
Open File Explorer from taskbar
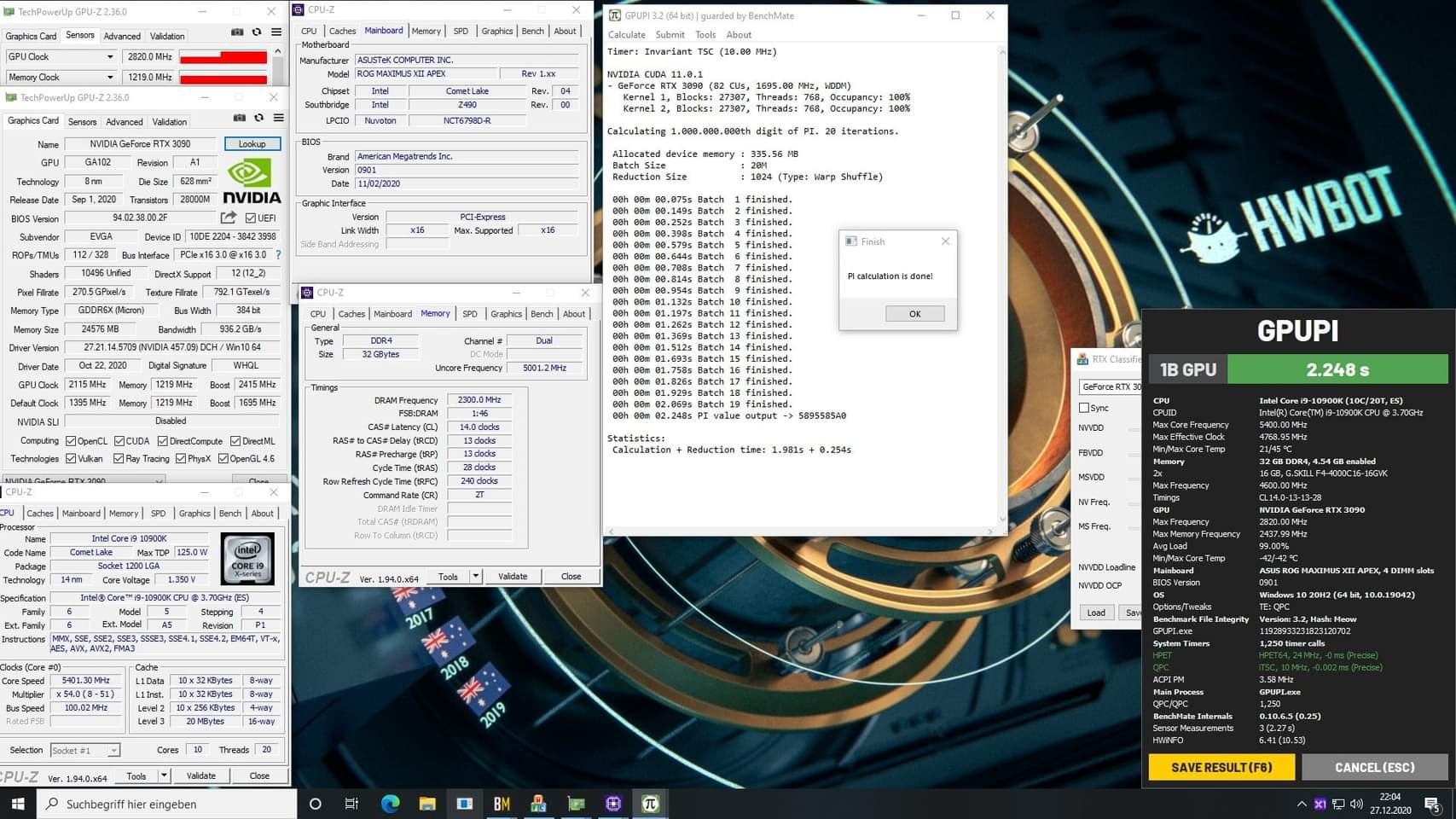427,804
